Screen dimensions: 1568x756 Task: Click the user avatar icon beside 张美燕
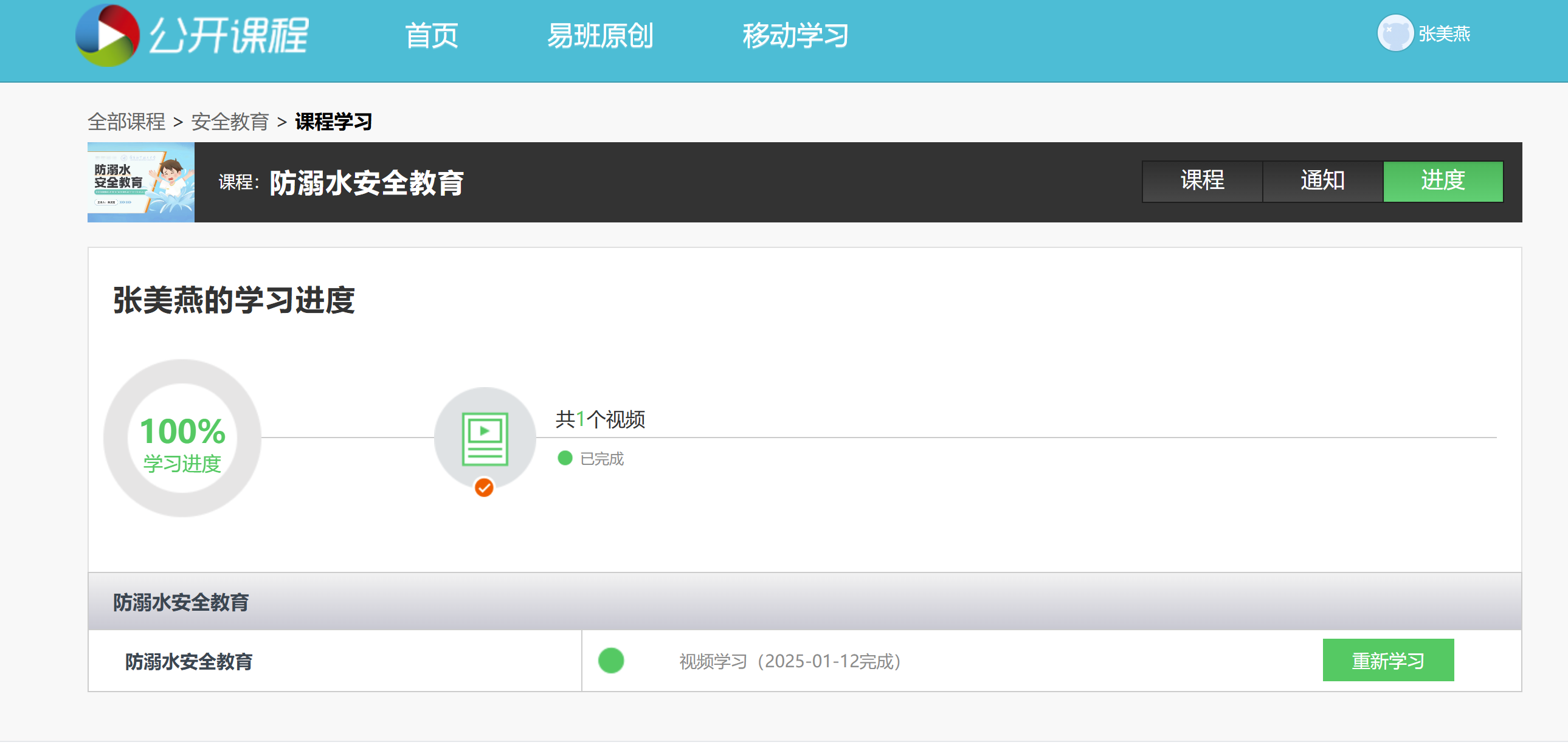[x=1395, y=33]
